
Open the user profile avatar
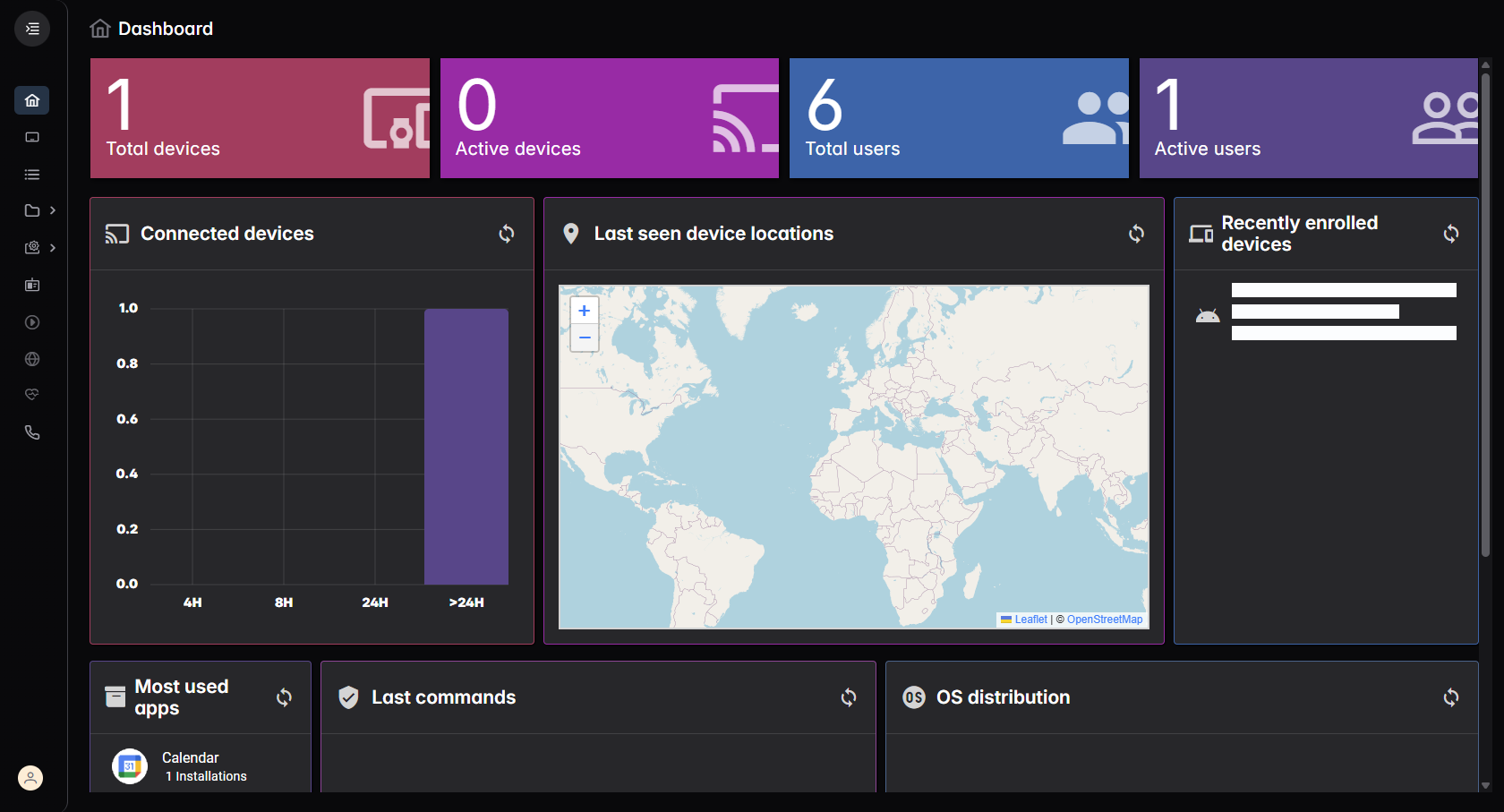point(30,778)
